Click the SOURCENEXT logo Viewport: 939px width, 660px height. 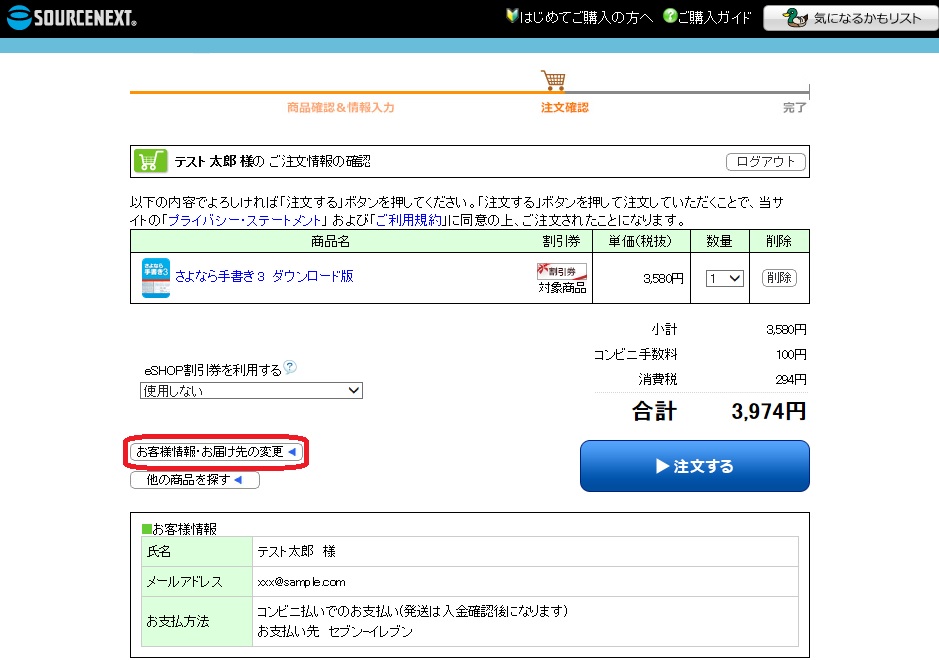(72, 17)
